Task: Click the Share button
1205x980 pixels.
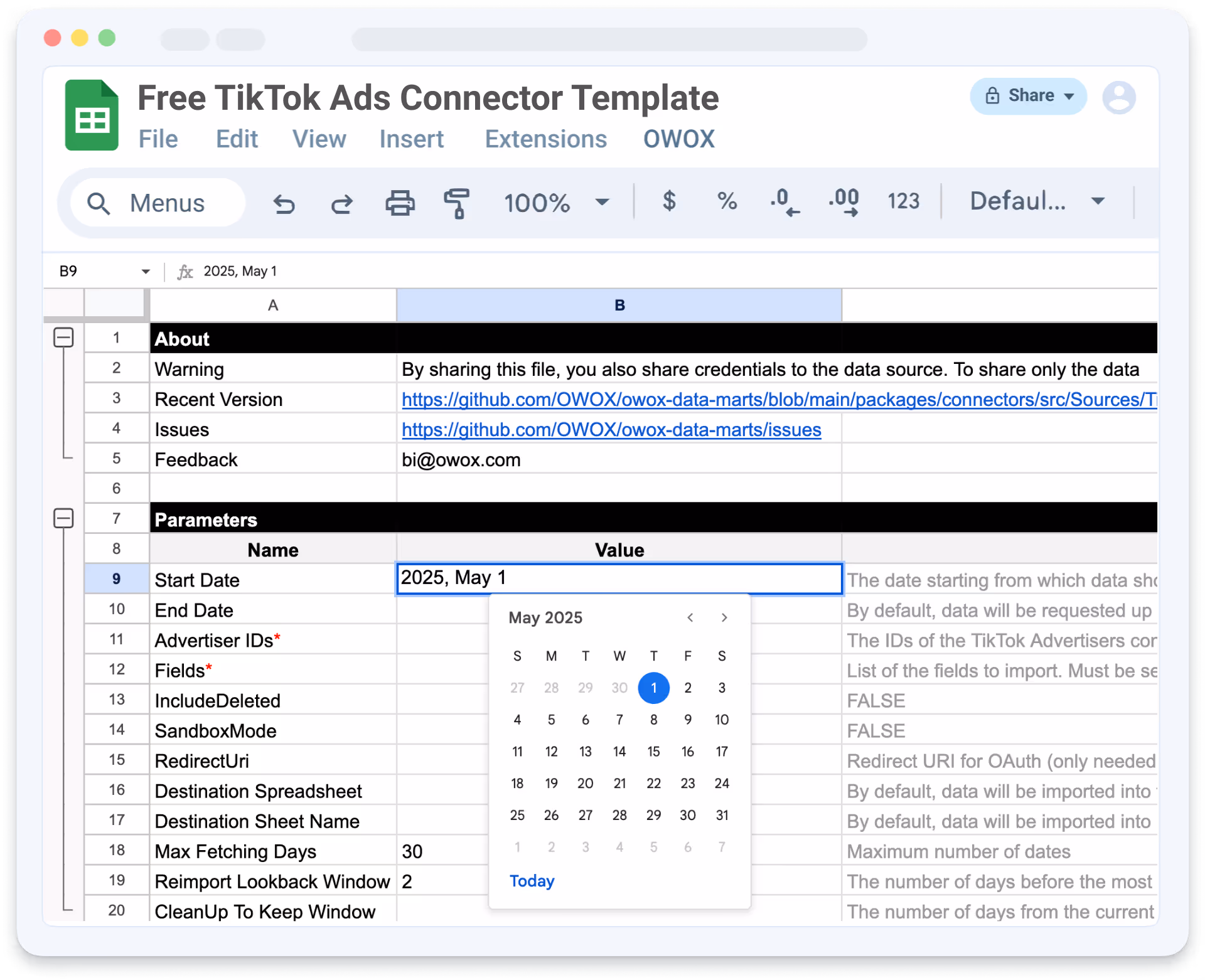Action: (x=1027, y=96)
